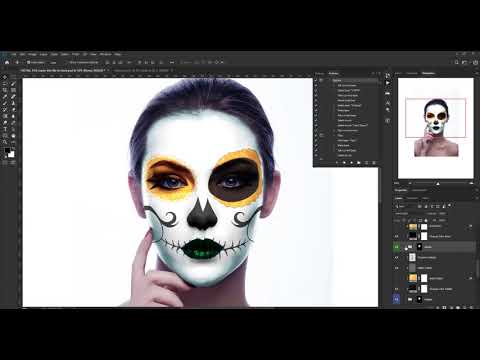Open the workspace switcher at top right
The width and height of the screenshot is (480, 360).
point(465,62)
